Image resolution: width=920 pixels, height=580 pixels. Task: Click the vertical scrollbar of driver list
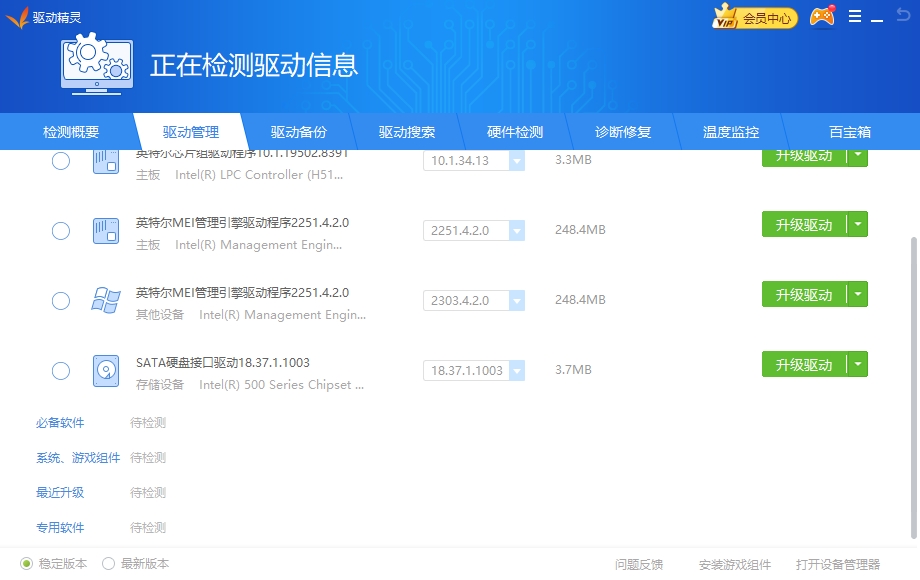pos(914,387)
